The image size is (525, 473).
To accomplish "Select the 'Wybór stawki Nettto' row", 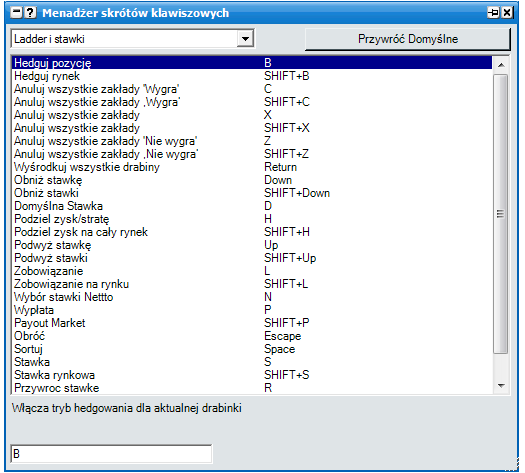I will pyautogui.click(x=252, y=297).
